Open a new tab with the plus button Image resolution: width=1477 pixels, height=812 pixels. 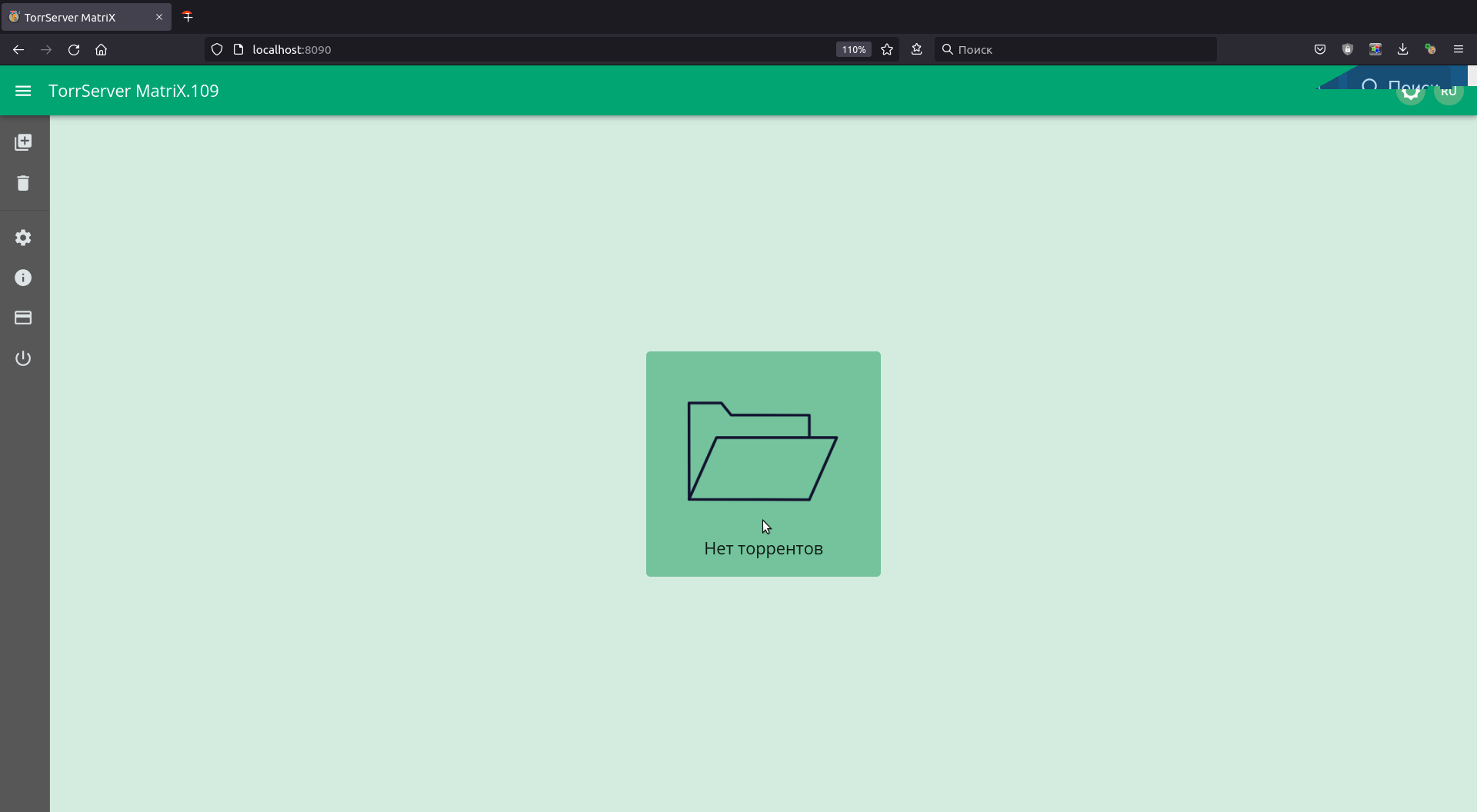pos(188,16)
